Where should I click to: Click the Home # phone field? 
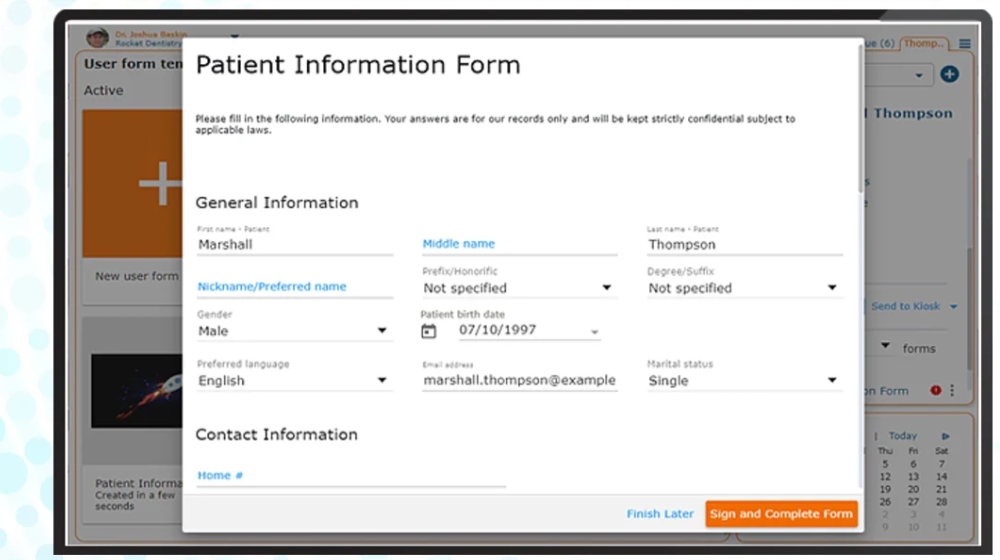click(351, 476)
